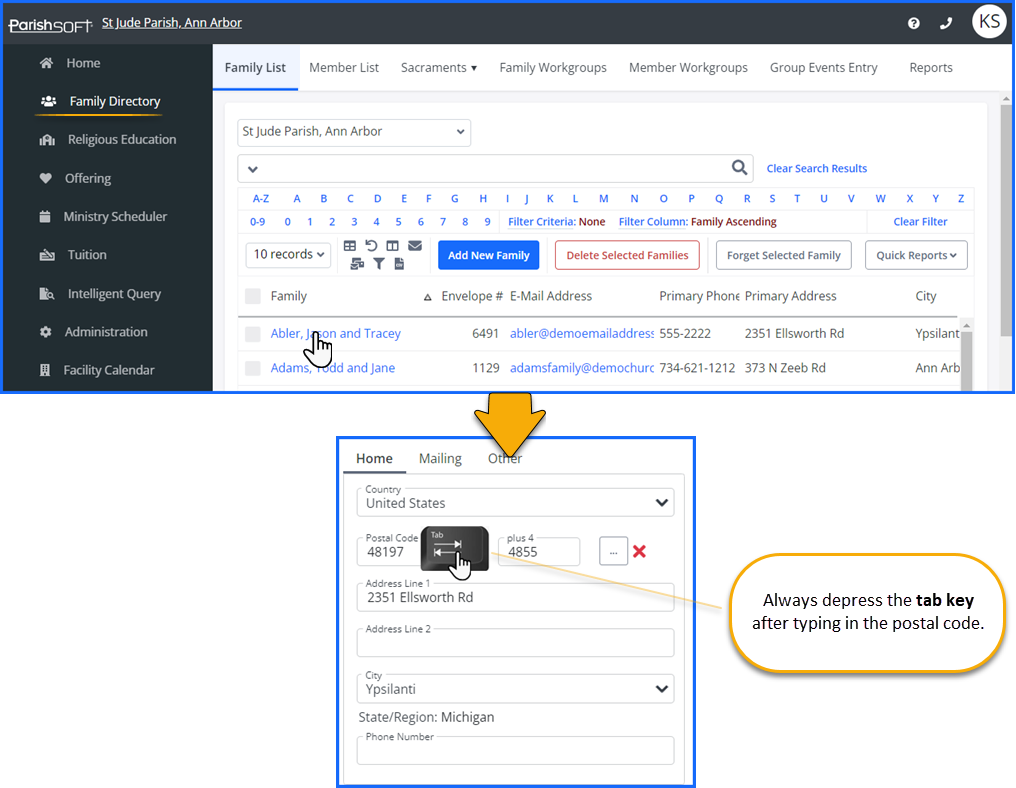This screenshot has height=788, width=1016.
Task: Click the Postal Code input field
Action: pos(389,551)
